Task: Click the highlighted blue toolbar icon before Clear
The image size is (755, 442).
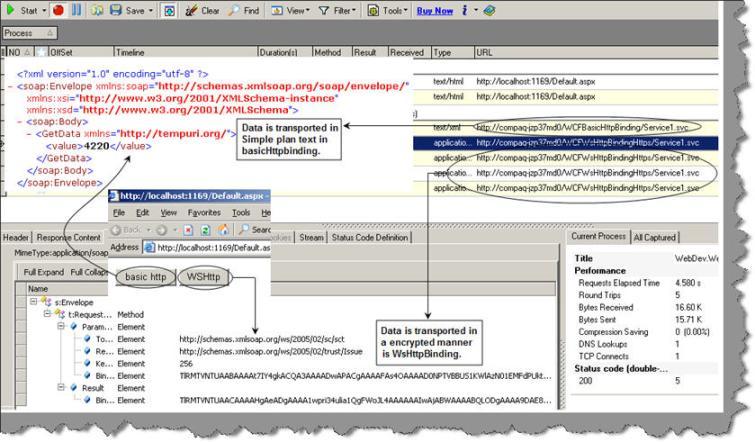Action: [169, 11]
